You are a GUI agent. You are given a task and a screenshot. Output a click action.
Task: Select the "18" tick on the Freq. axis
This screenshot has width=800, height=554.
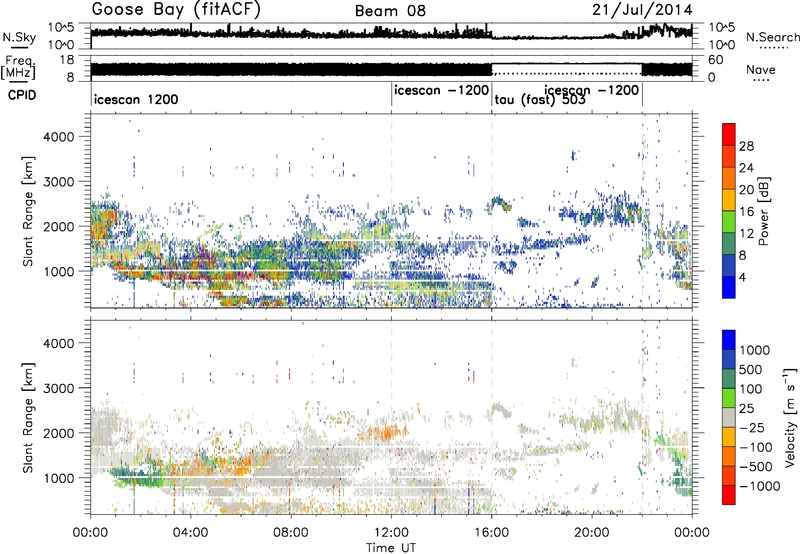pos(66,60)
